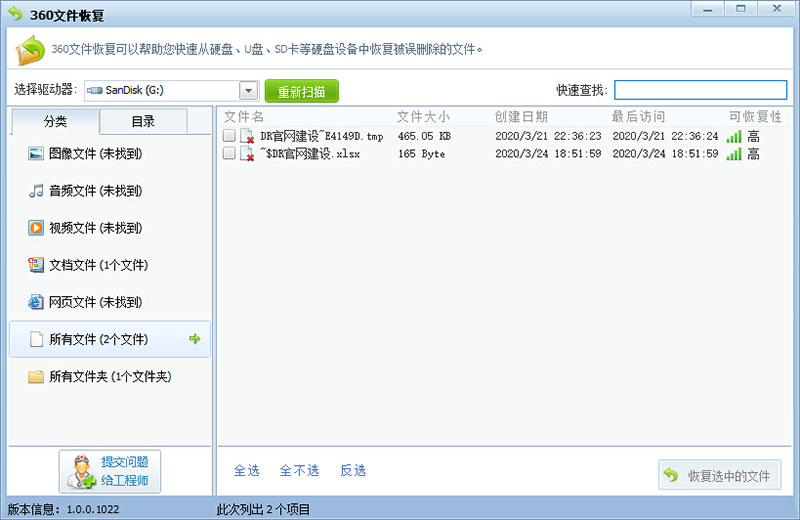The image size is (800, 520).
Task: Click the green arrow beside 所有文件
Action: [x=194, y=339]
